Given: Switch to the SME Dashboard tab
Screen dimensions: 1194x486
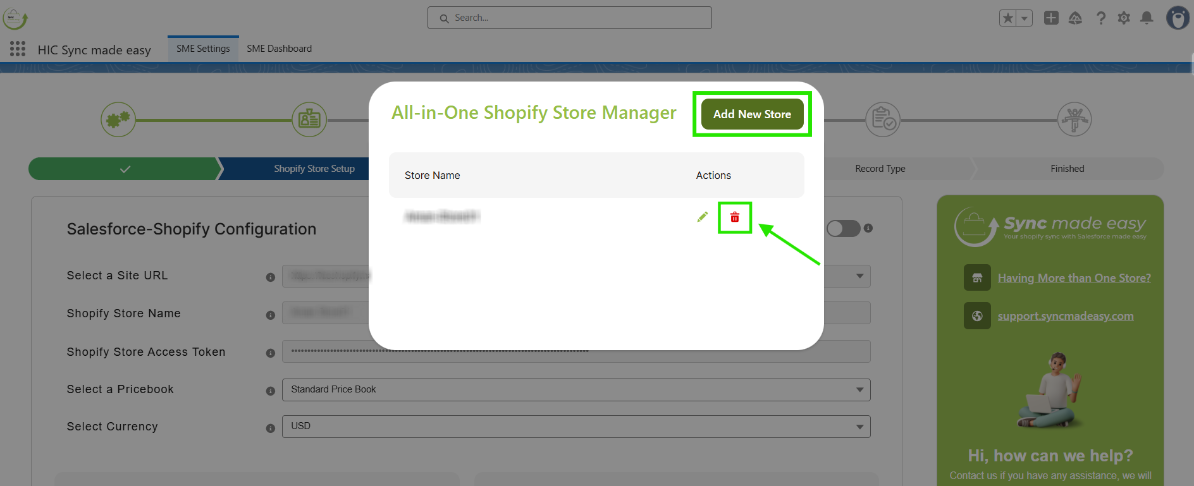Looking at the screenshot, I should coord(279,49).
